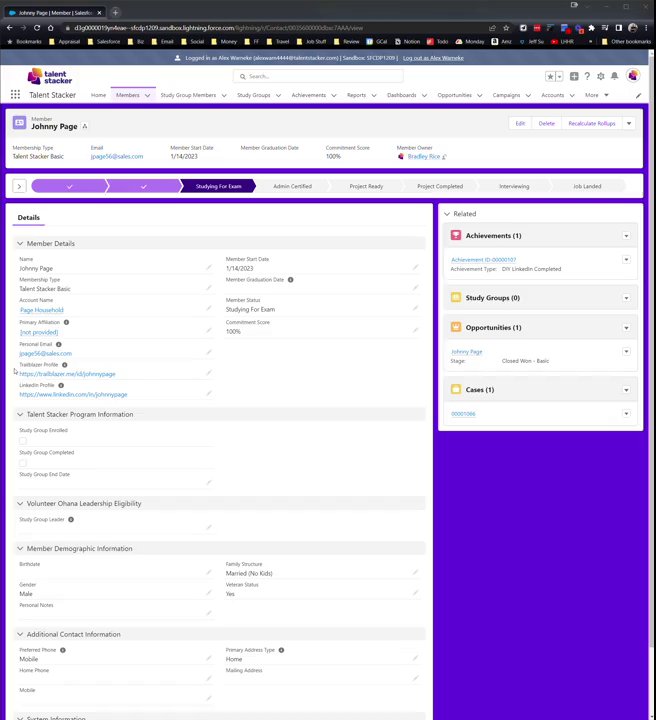Open the Dashboards tab
Viewport: 656px width, 720px height.
402,95
